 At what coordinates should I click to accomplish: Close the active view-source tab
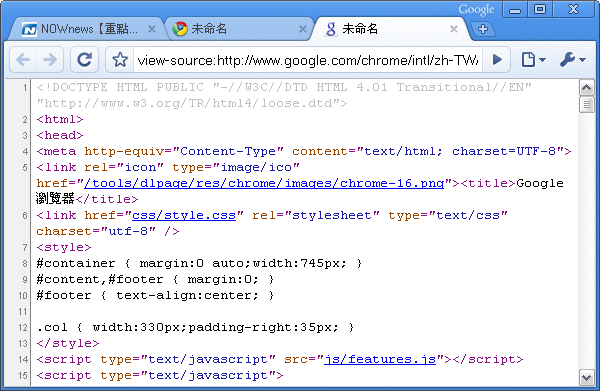pos(454,29)
